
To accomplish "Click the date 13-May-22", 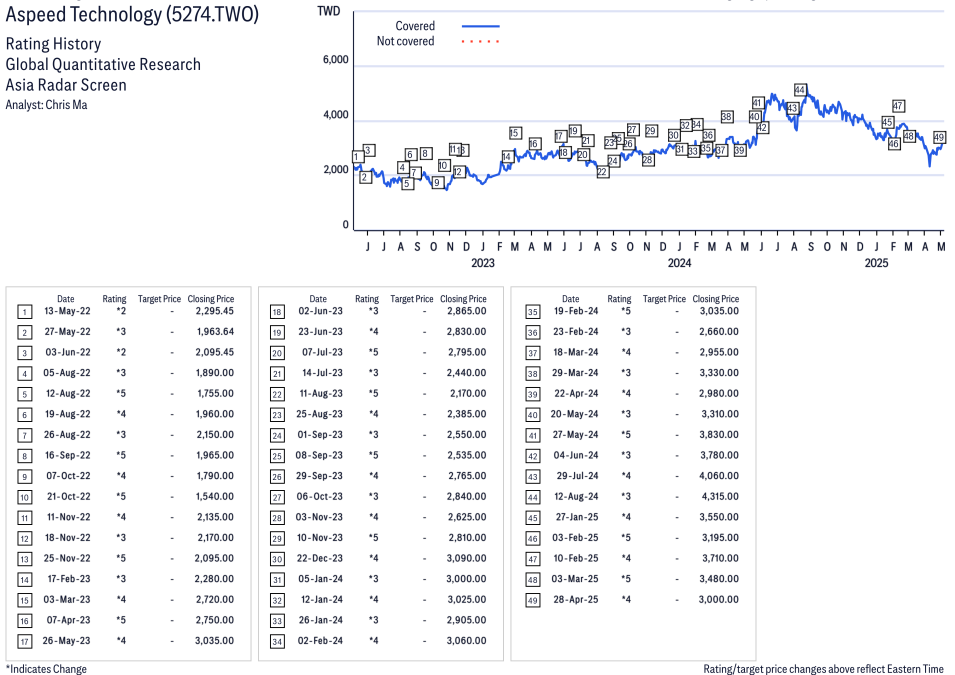I will tap(67, 311).
